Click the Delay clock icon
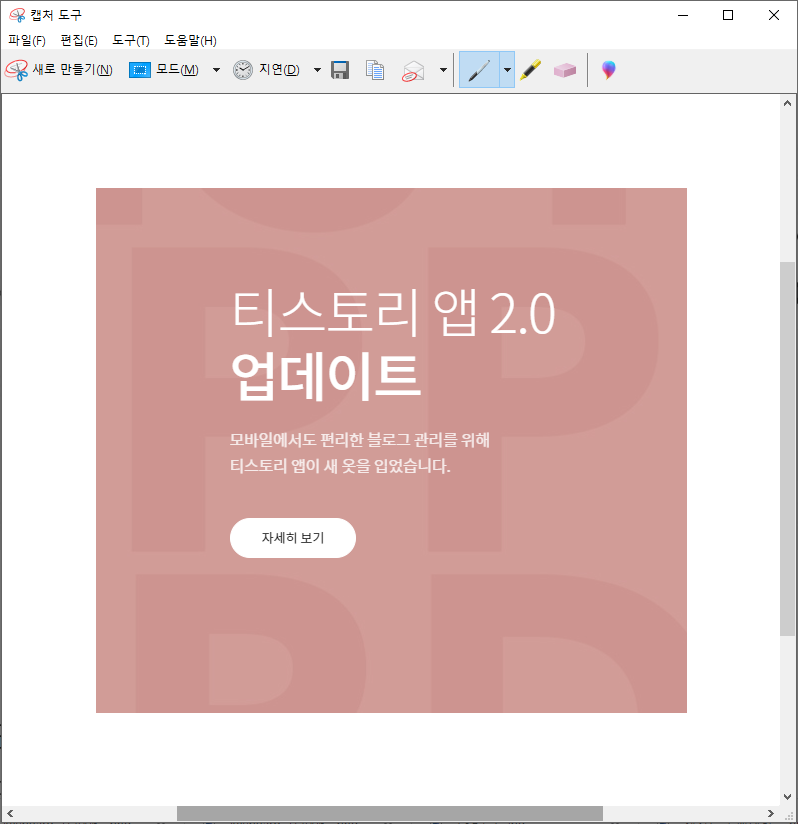 [x=243, y=70]
